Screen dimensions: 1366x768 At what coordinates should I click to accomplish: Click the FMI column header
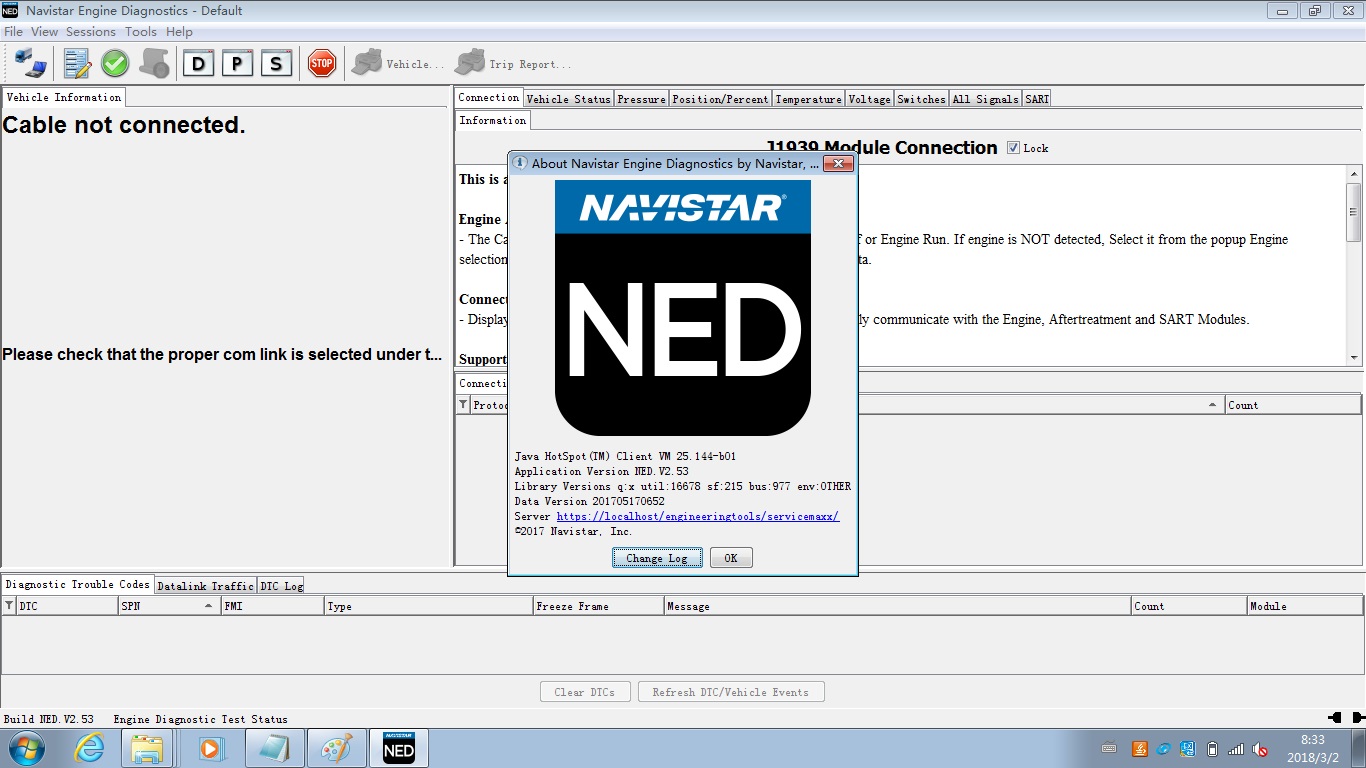(272, 606)
